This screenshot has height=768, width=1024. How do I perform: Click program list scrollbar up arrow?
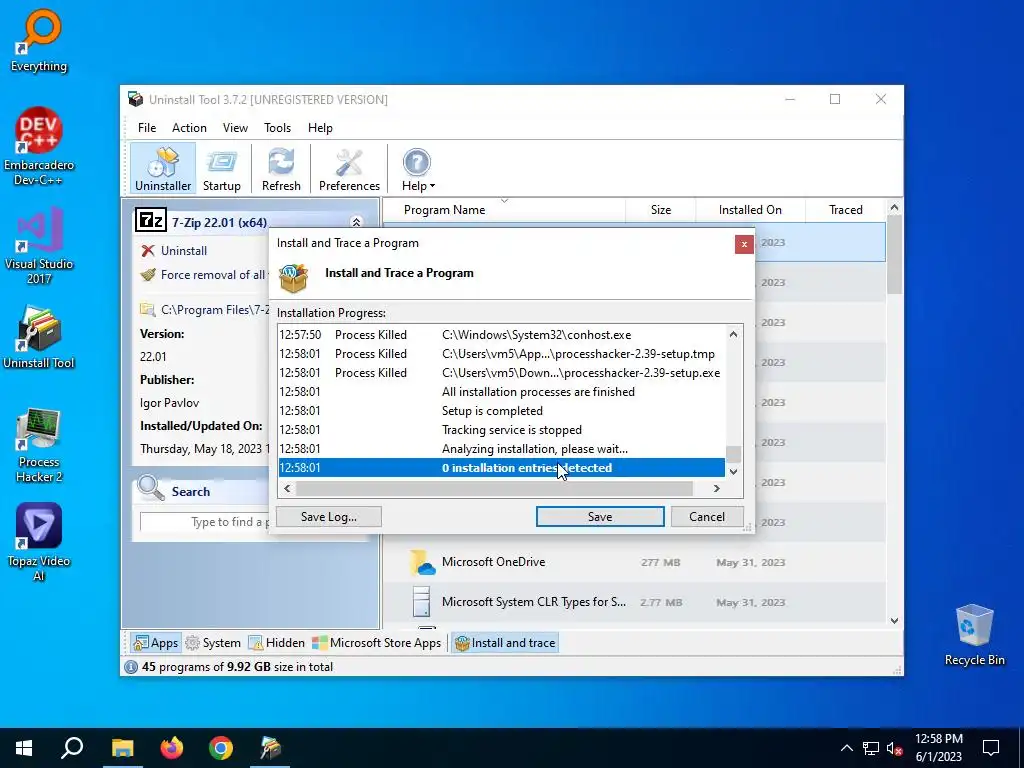(894, 208)
